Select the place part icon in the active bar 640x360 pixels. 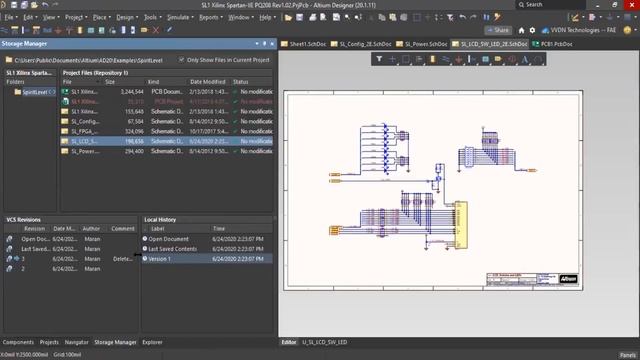(432, 60)
